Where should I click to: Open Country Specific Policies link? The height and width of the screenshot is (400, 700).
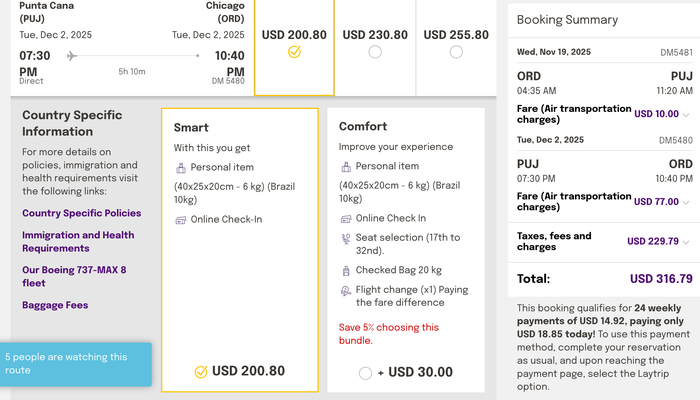[x=82, y=213]
